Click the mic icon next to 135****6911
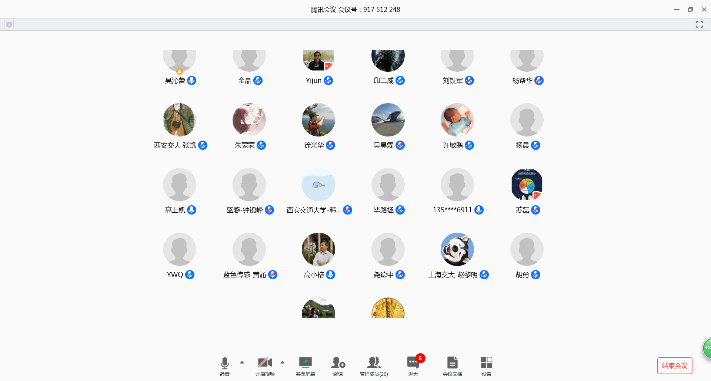The width and height of the screenshot is (711, 381). pos(479,210)
